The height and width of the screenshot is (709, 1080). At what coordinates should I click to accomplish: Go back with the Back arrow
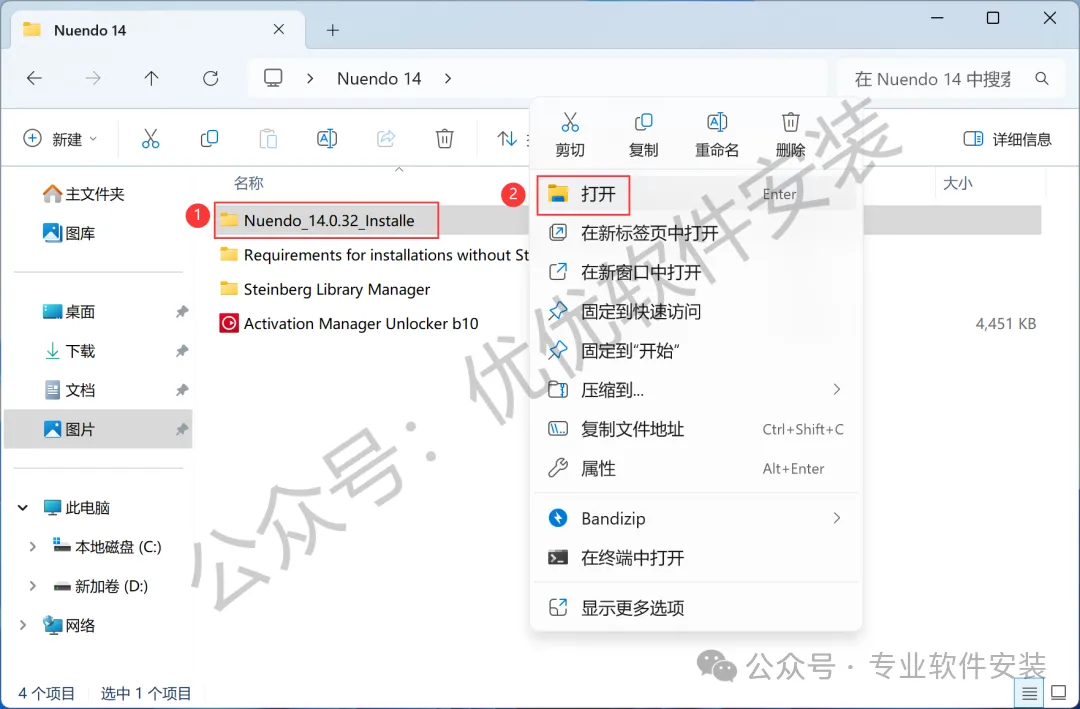coord(34,79)
